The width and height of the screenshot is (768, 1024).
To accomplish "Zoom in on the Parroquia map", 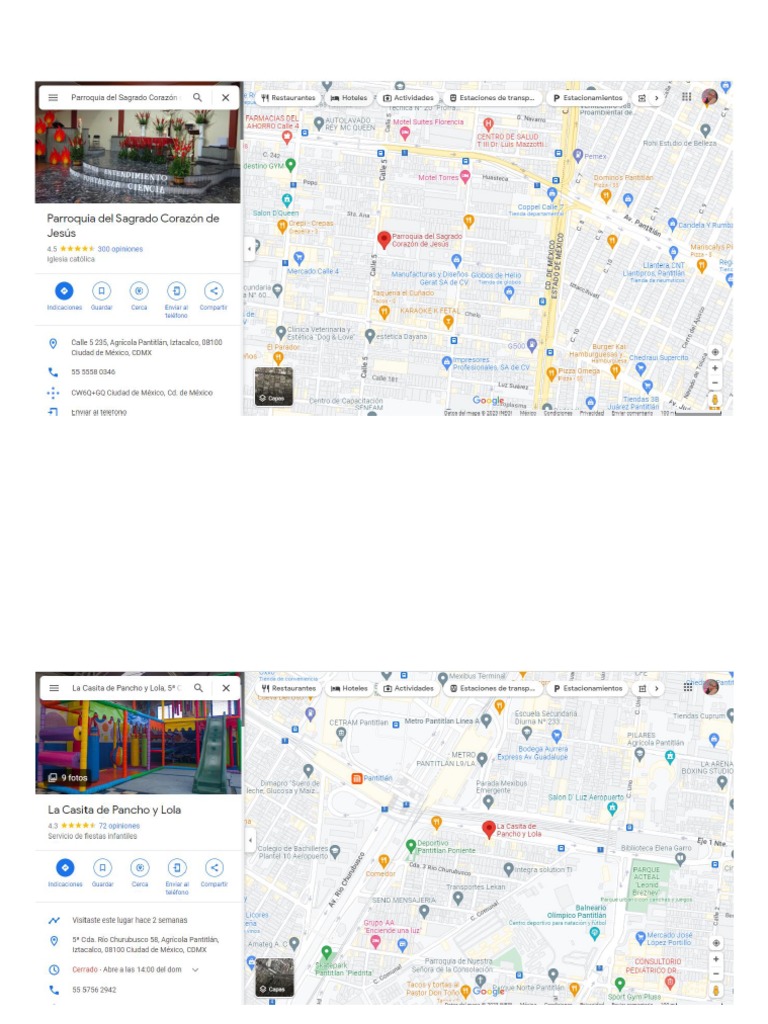I will coord(715,368).
